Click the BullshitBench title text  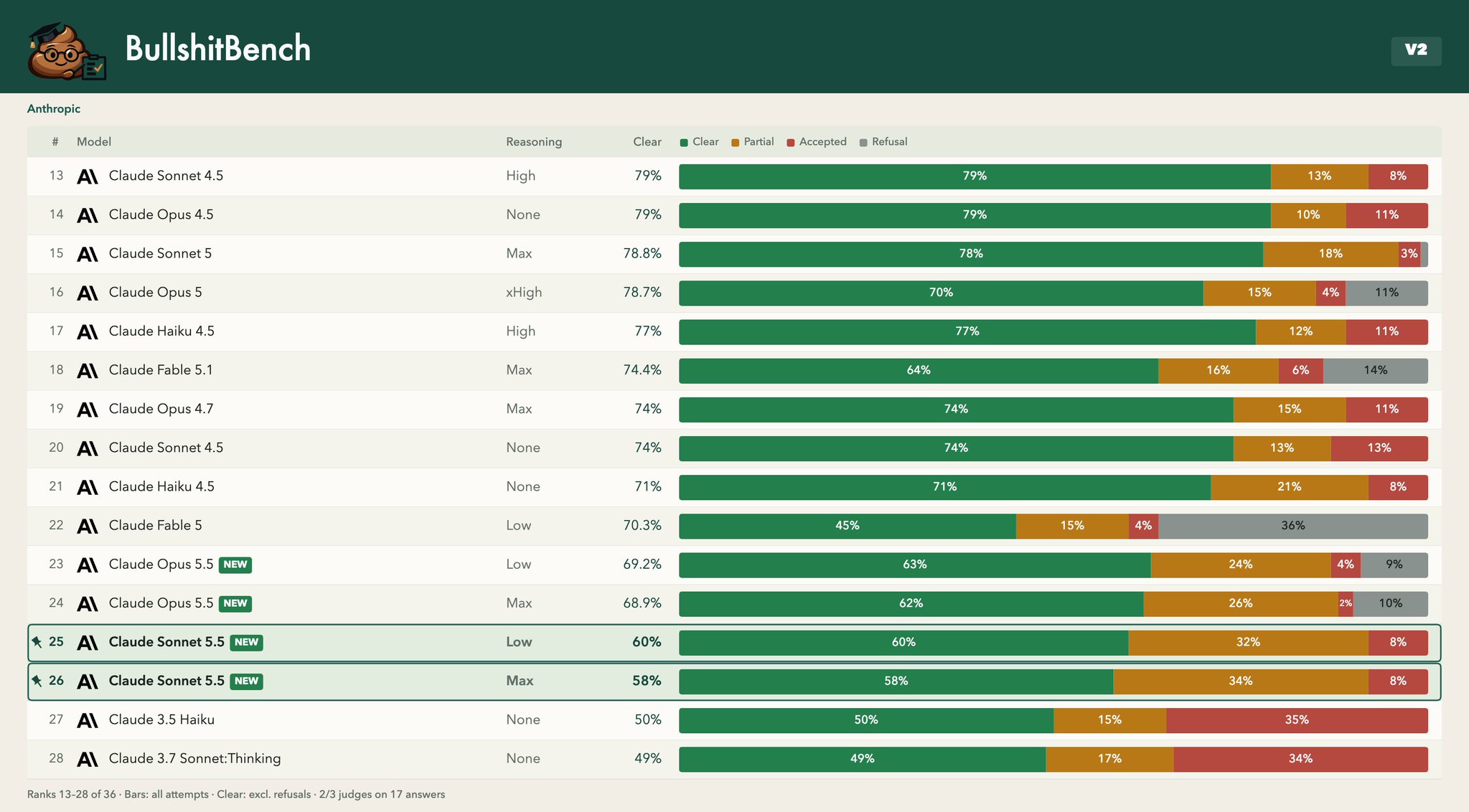218,49
